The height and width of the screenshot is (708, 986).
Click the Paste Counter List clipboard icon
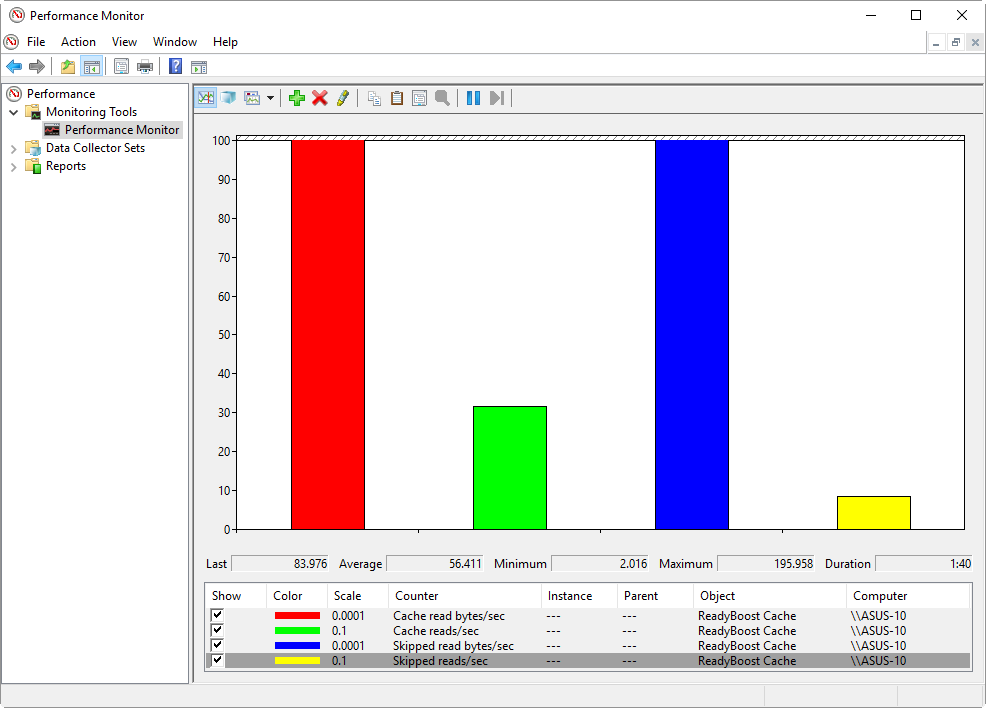tap(397, 98)
